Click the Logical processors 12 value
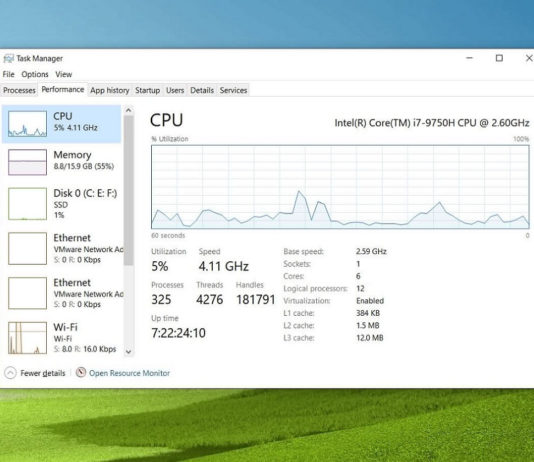The image size is (534, 462). point(360,288)
